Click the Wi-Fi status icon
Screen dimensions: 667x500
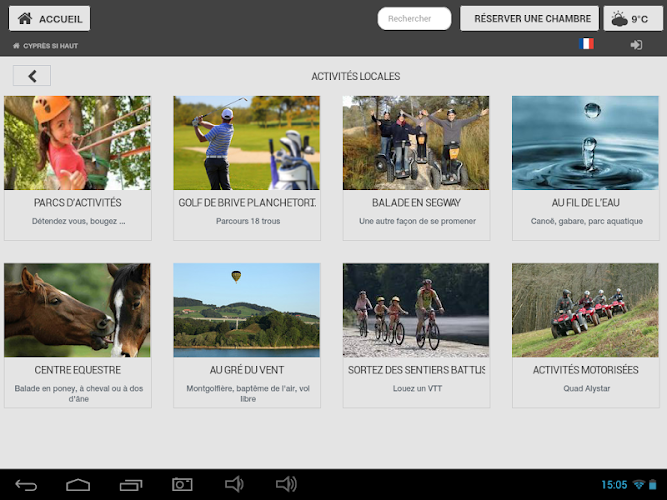point(639,484)
